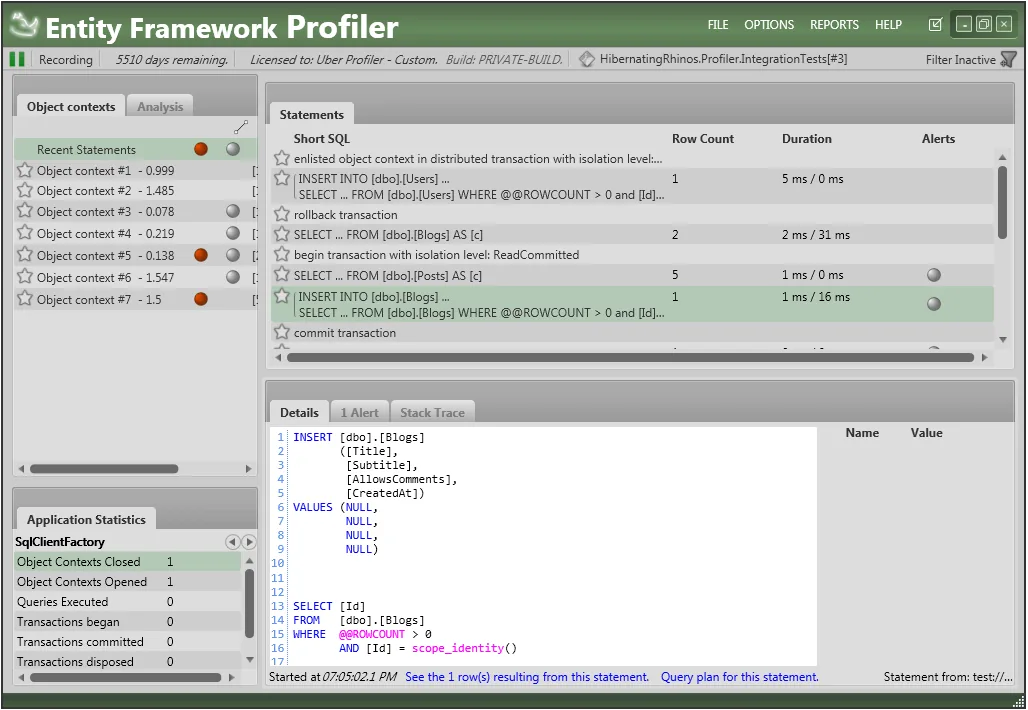
Task: Select the Statements tab
Action: click(311, 114)
